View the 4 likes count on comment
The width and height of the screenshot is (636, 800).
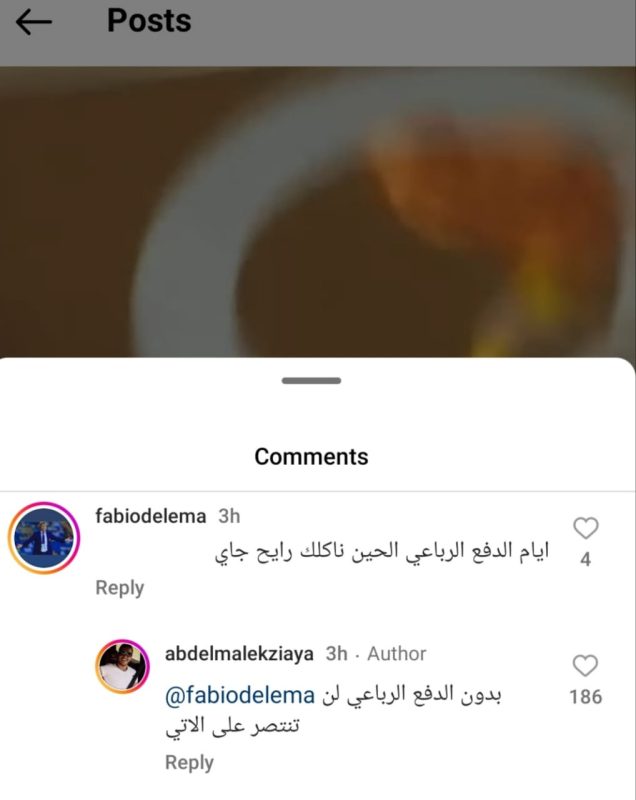[x=586, y=559]
